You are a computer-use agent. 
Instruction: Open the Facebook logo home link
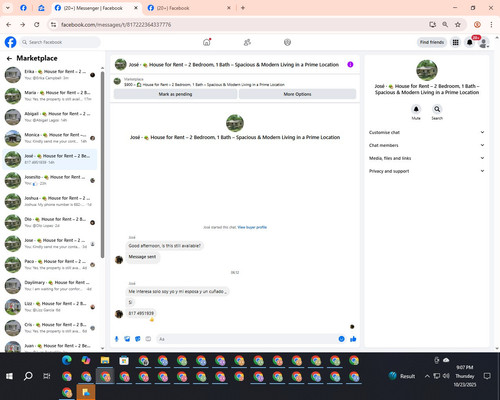(10, 42)
